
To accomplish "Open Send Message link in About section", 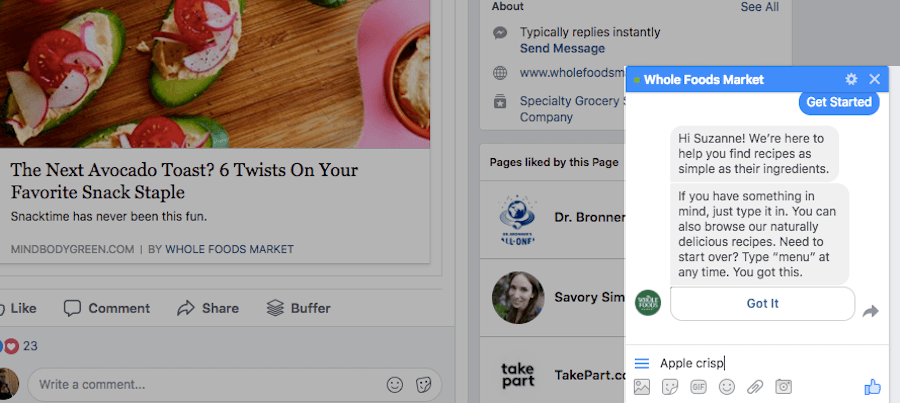I will (562, 48).
